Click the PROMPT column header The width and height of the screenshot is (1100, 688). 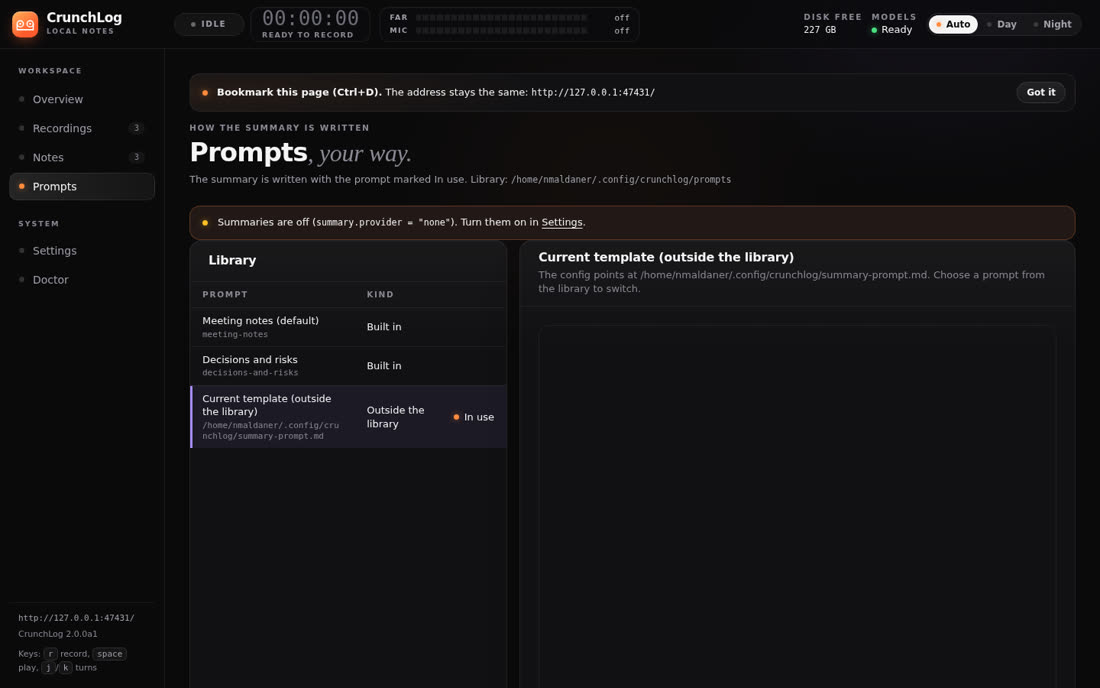[x=224, y=295]
